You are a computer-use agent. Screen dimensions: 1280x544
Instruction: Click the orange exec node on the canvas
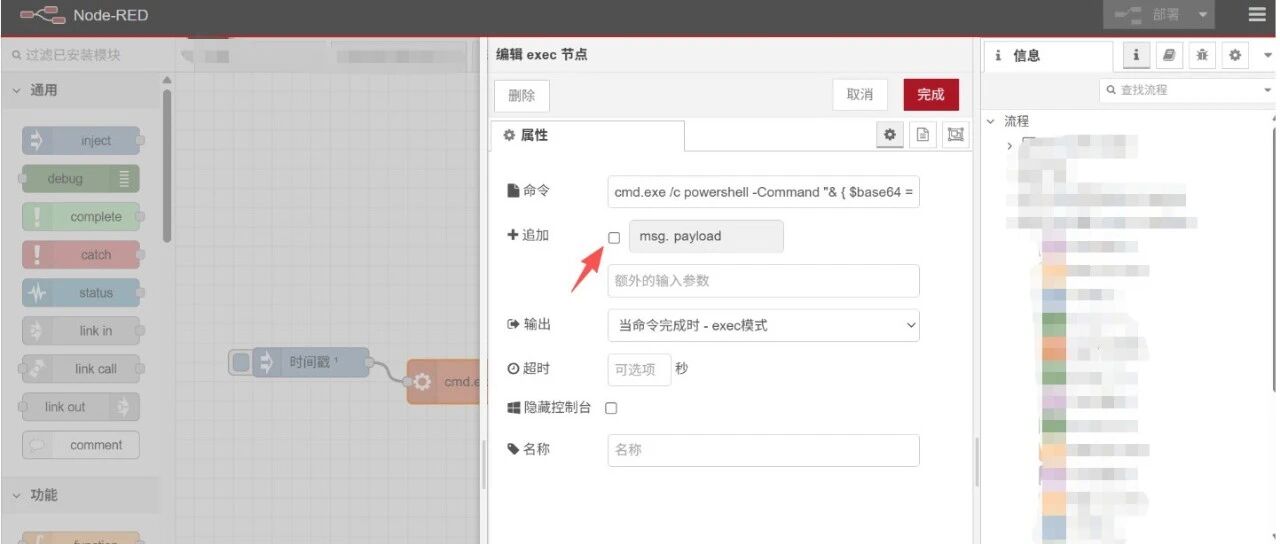pyautogui.click(x=445, y=382)
